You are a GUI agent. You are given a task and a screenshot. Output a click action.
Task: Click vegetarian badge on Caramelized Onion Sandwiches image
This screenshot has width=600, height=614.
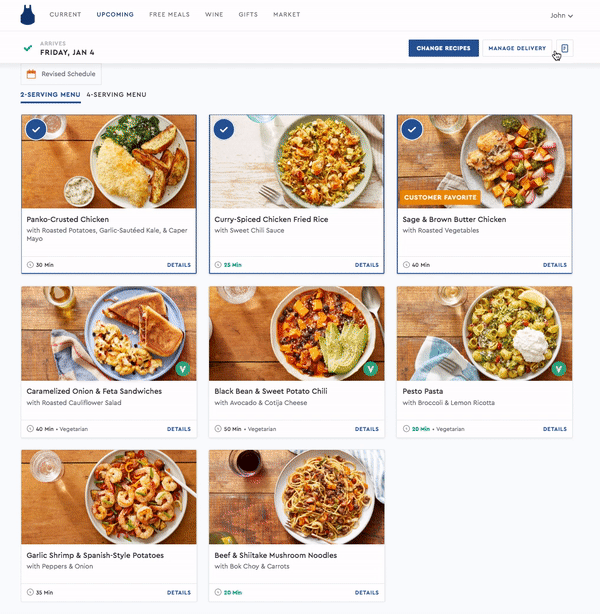coord(183,368)
